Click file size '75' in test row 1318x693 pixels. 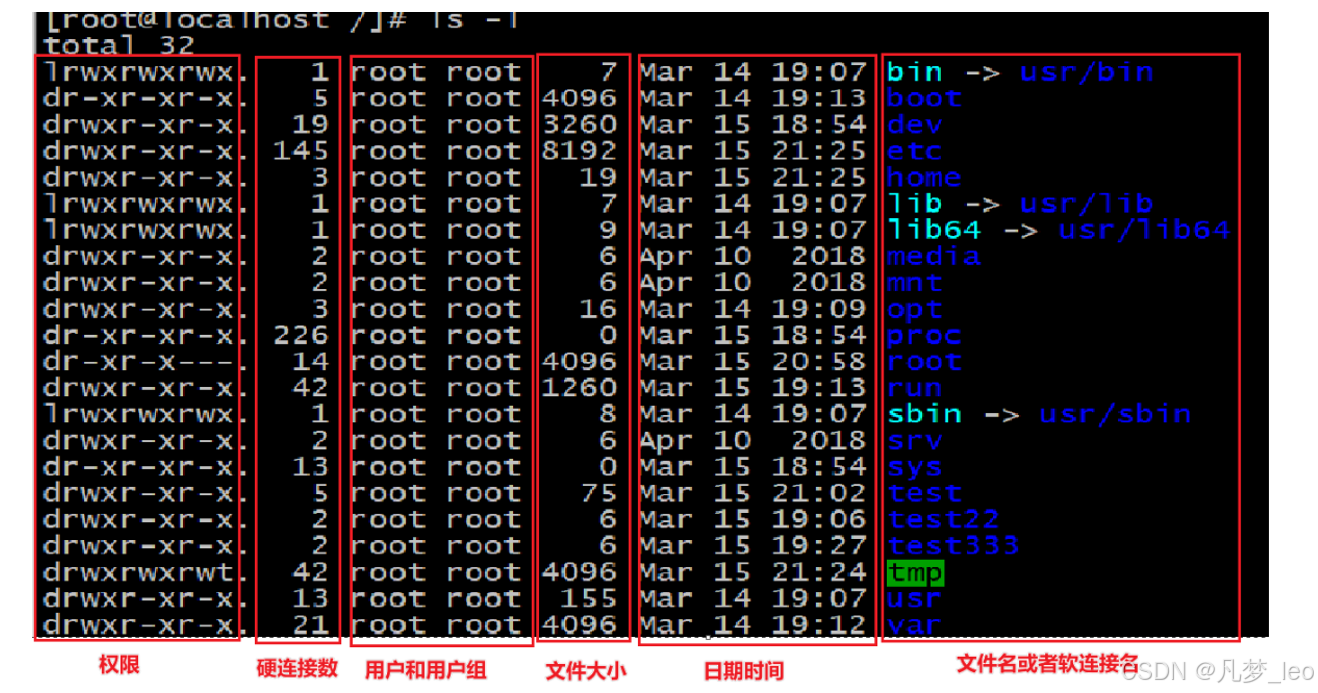coord(599,493)
